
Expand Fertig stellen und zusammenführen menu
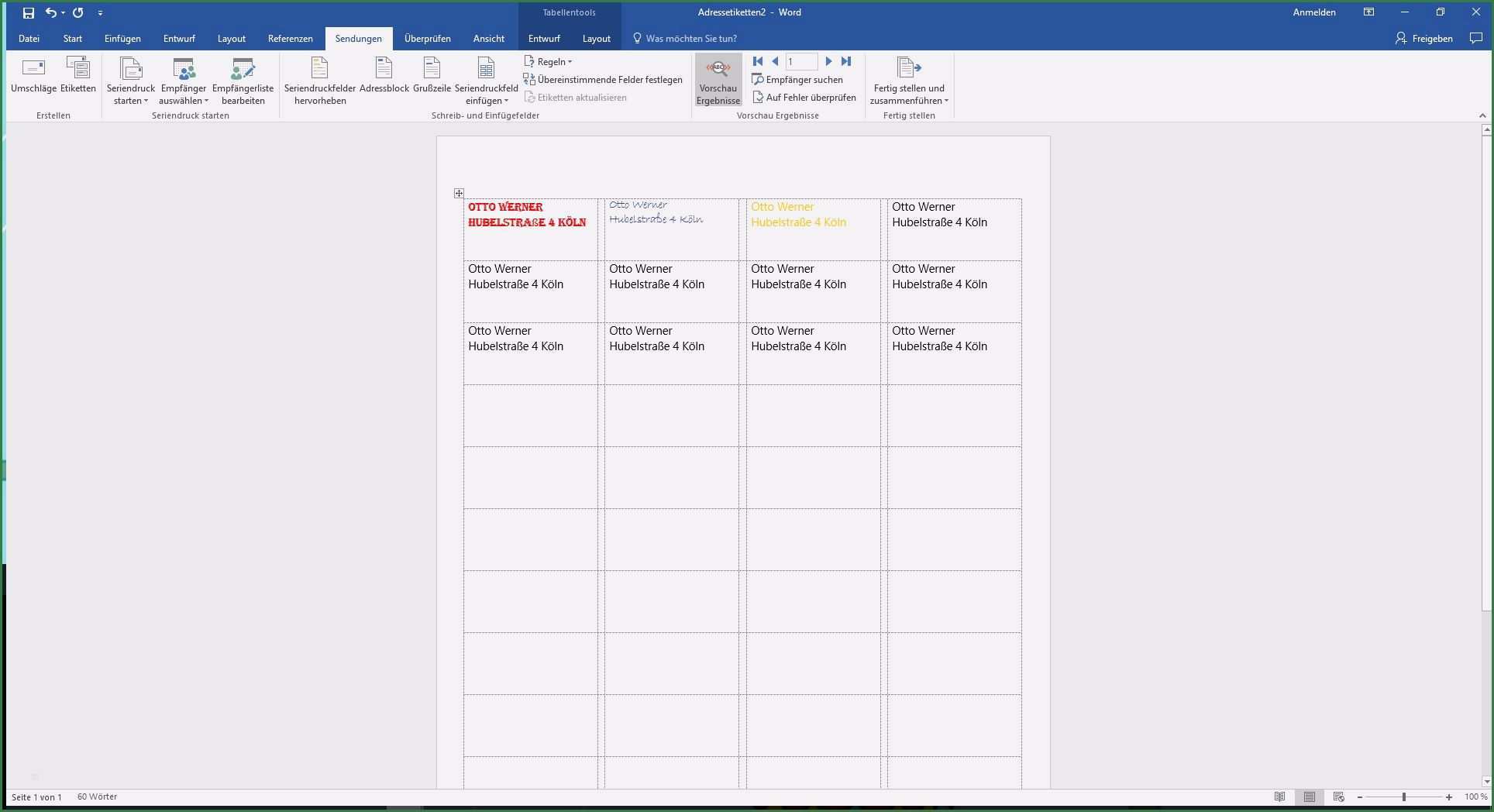click(x=909, y=81)
